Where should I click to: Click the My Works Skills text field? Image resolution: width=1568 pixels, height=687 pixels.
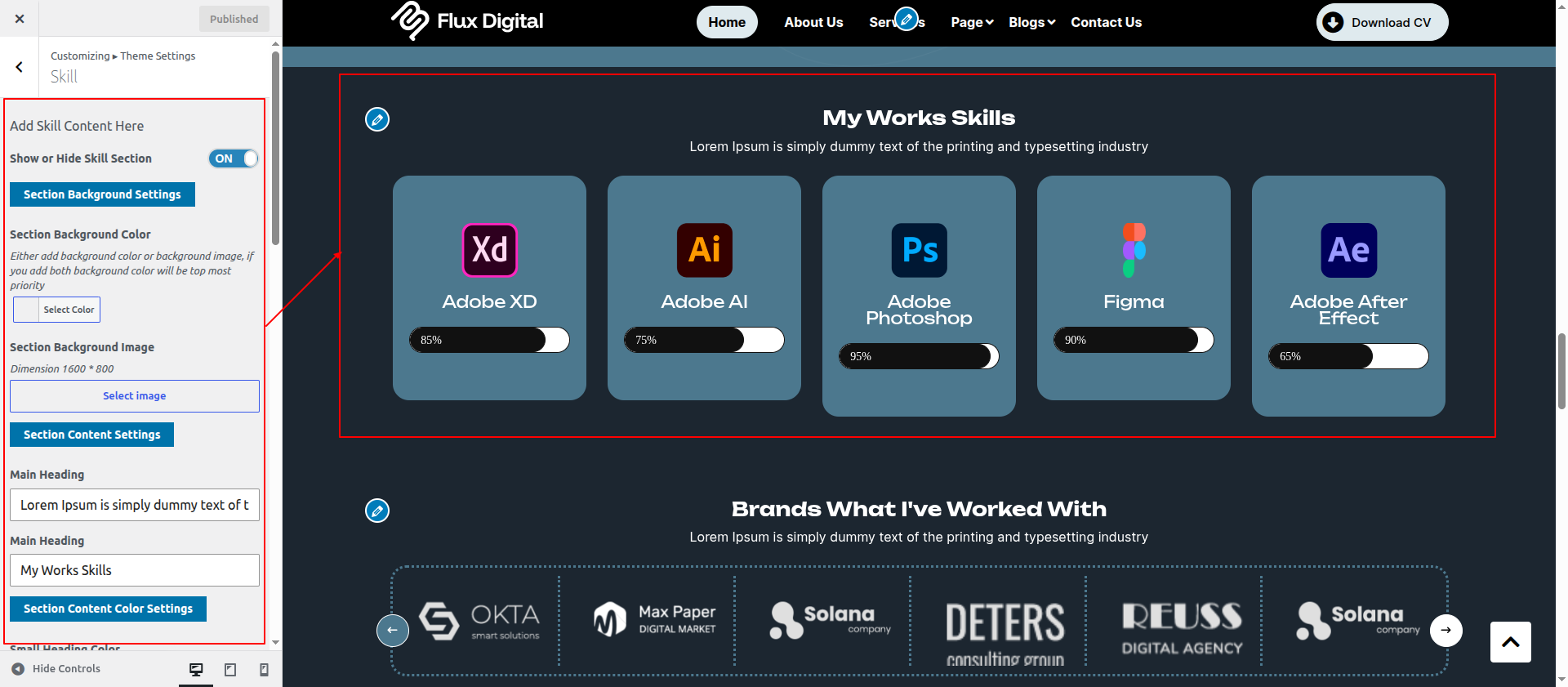pyautogui.click(x=135, y=570)
